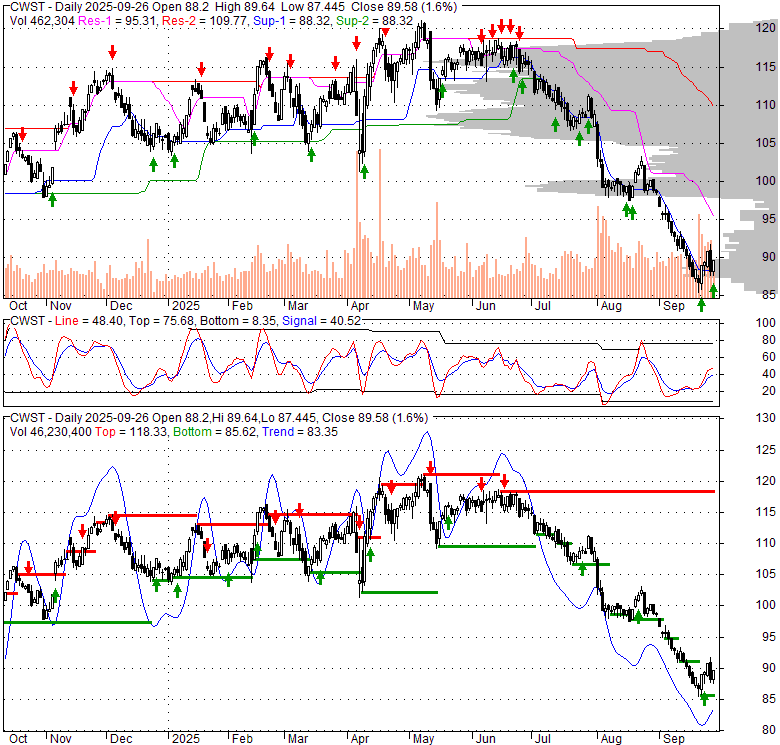780x745 pixels.
Task: Click the May label under top chart
Action: (x=423, y=306)
